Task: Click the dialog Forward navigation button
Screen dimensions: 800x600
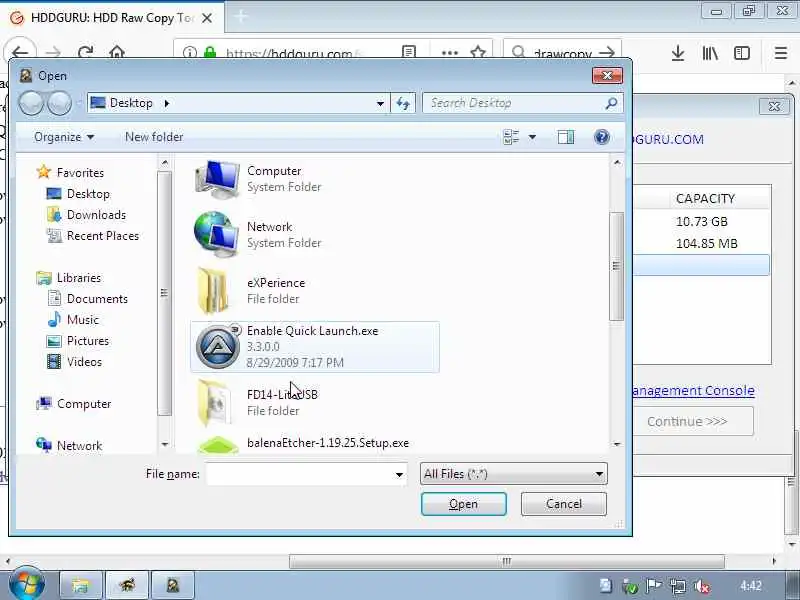Action: (x=59, y=103)
